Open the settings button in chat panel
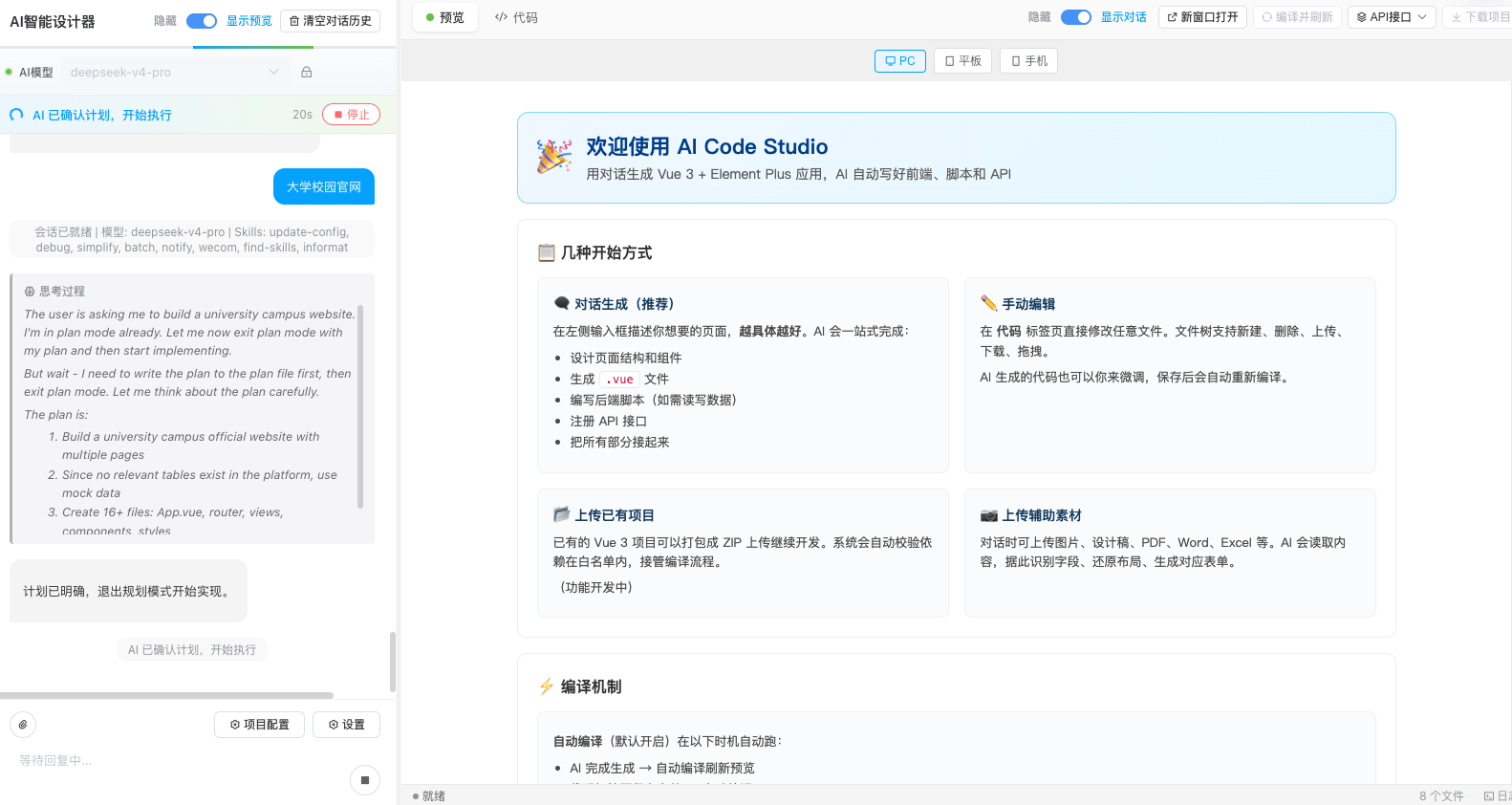This screenshot has height=805, width=1512. point(346,725)
